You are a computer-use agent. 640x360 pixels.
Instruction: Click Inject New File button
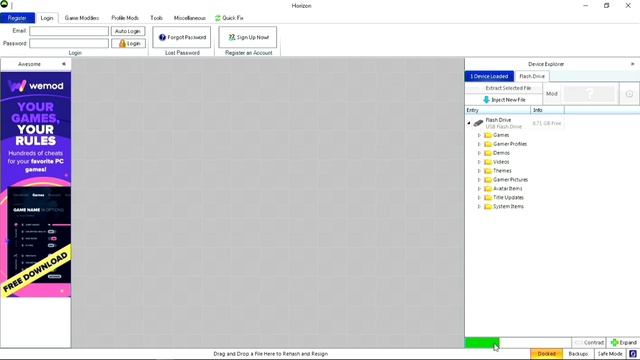(x=504, y=100)
